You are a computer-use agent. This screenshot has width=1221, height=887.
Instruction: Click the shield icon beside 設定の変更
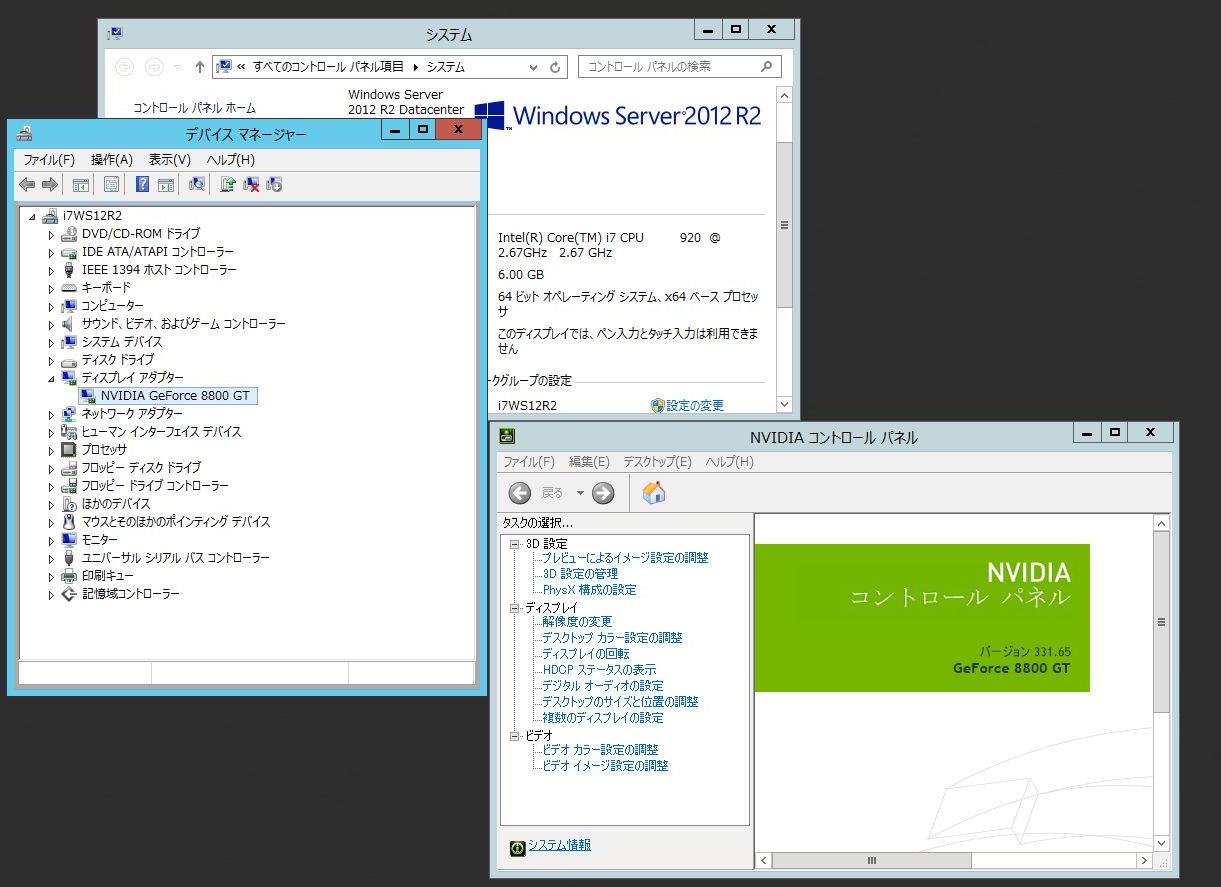pos(657,405)
